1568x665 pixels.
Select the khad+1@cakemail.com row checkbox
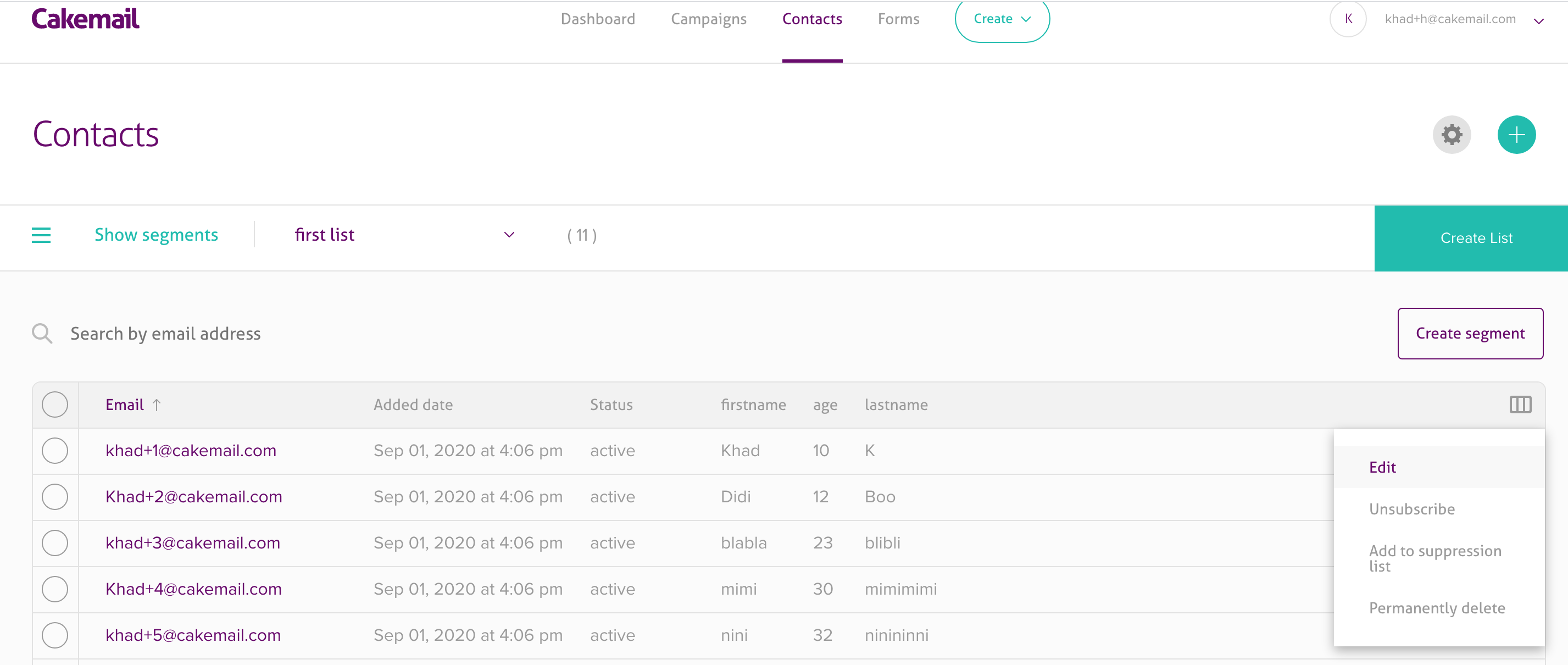coord(55,451)
